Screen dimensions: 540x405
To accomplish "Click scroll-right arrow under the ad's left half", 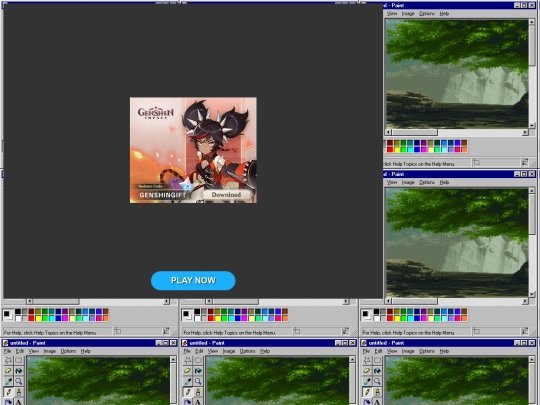I will pyautogui.click(x=166, y=301).
